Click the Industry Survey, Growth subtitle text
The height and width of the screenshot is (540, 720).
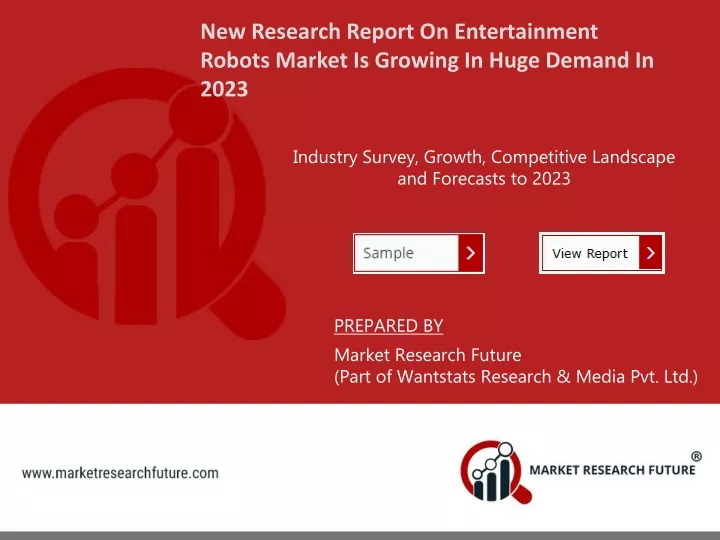[x=484, y=168]
